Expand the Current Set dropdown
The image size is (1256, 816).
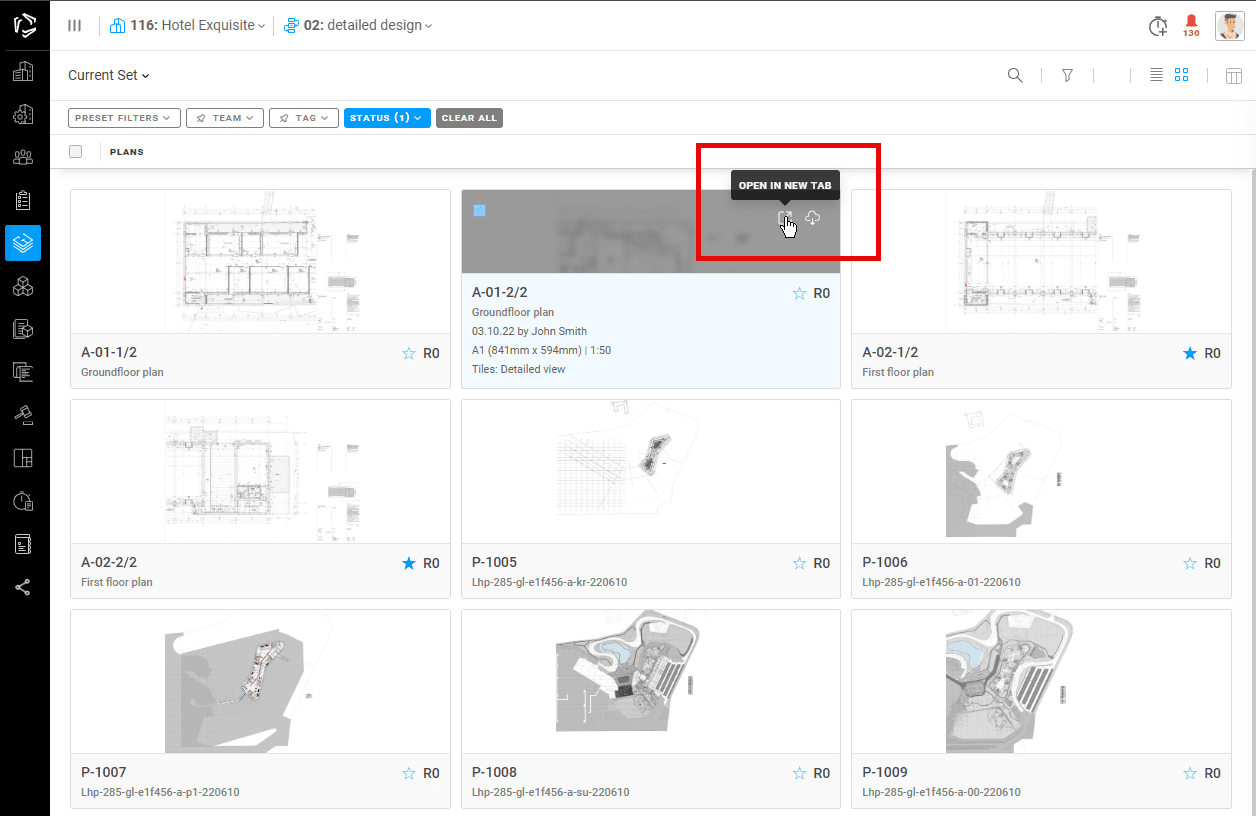(108, 75)
